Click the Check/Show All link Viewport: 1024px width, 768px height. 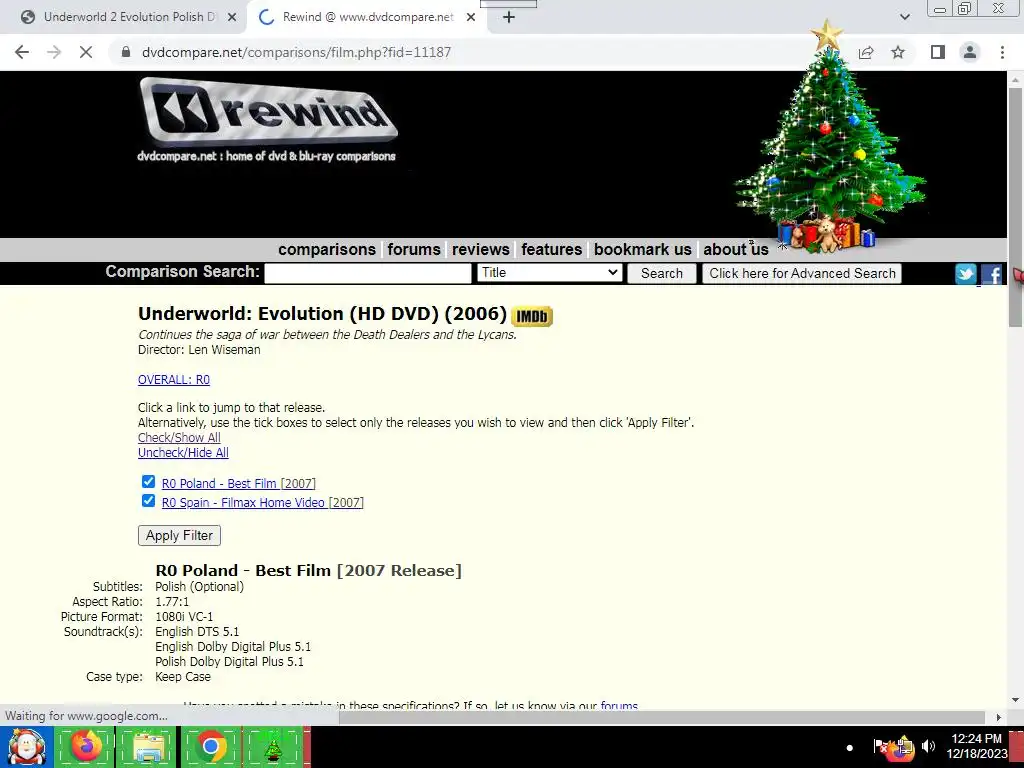(x=180, y=438)
